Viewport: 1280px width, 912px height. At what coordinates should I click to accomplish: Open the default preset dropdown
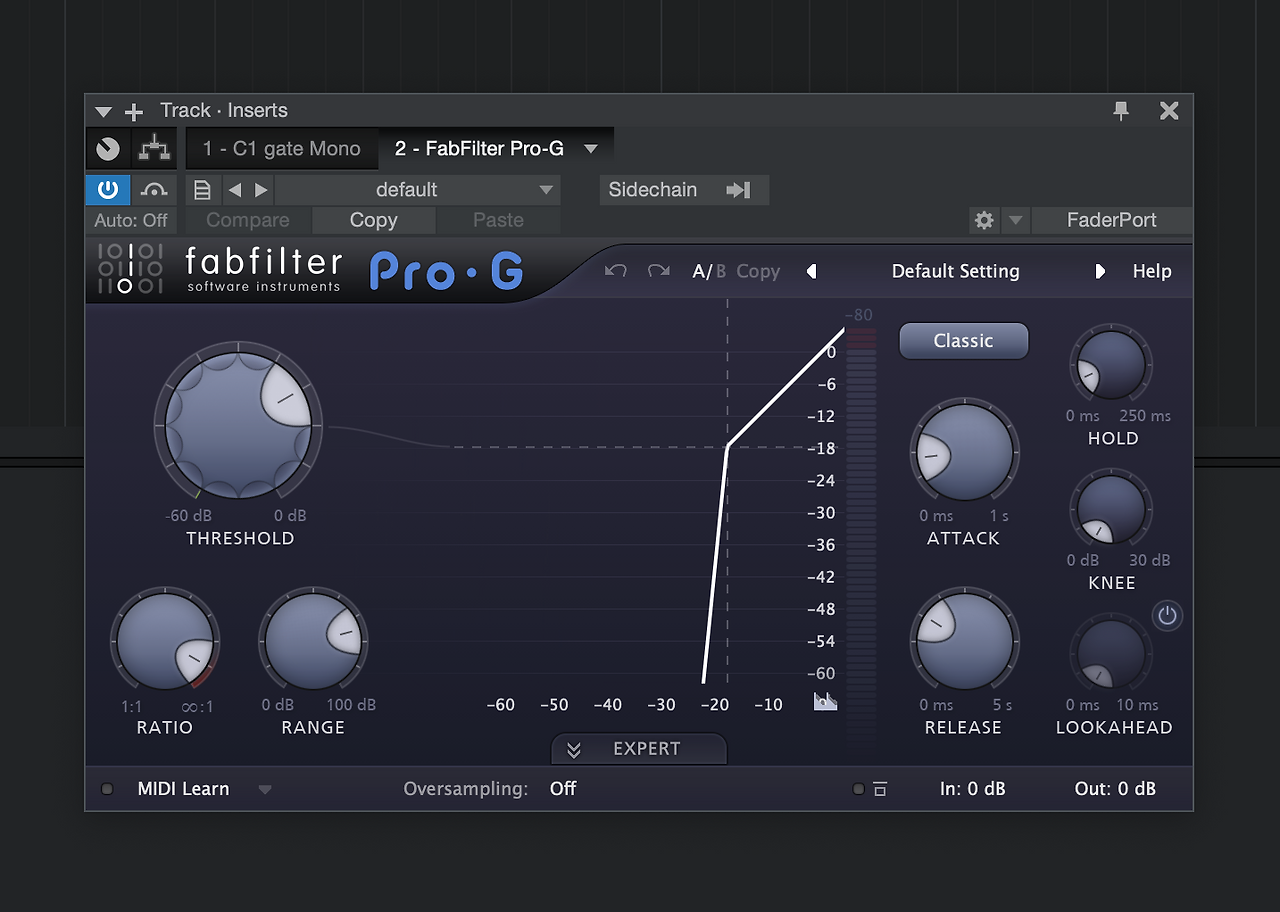[418, 190]
